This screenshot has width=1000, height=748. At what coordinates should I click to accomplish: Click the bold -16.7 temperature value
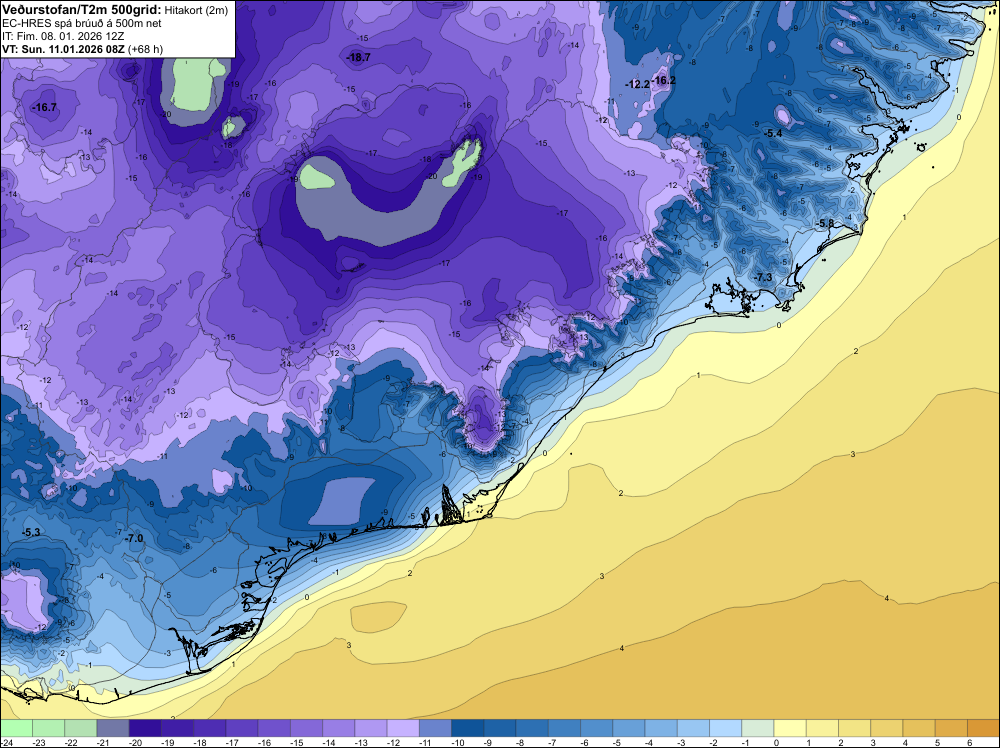[x=45, y=107]
